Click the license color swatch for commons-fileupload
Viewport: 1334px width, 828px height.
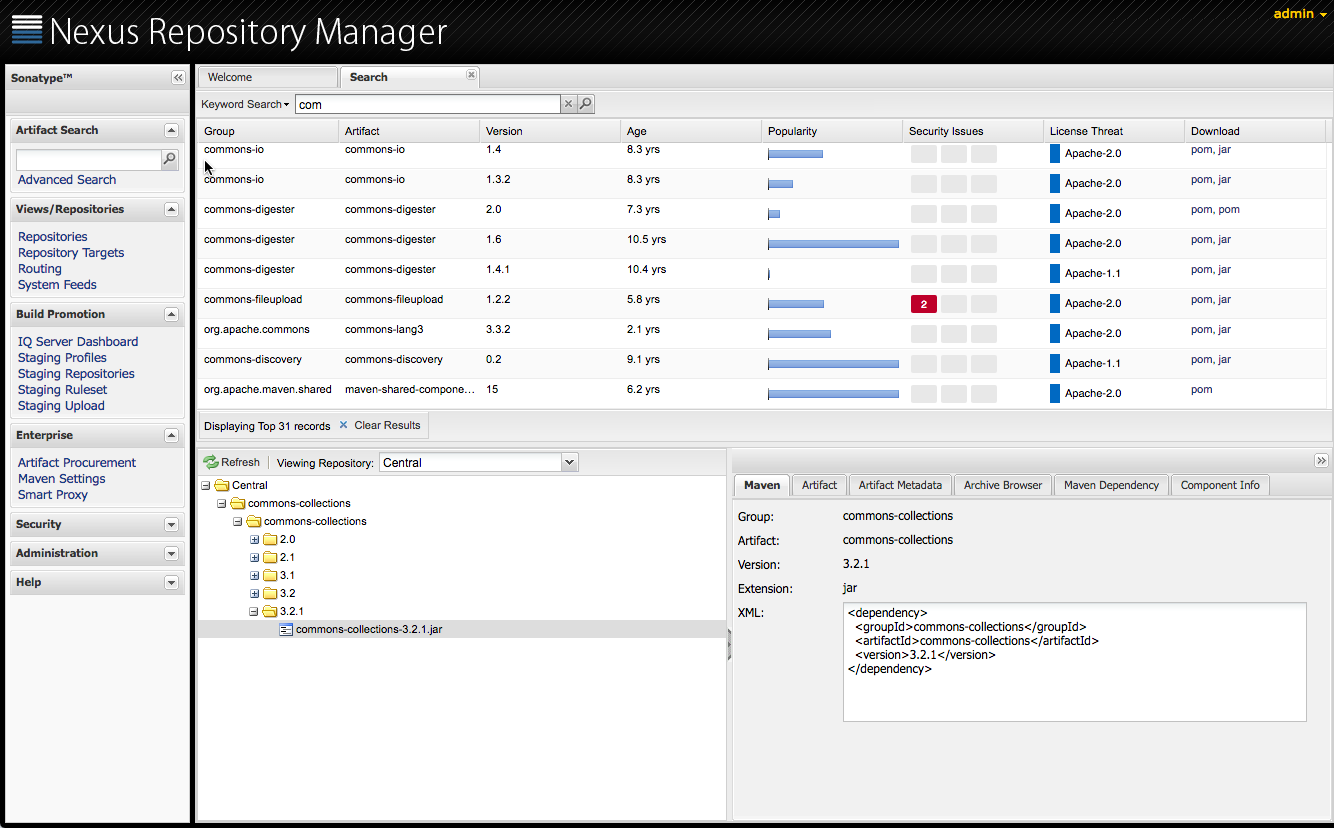click(1054, 303)
